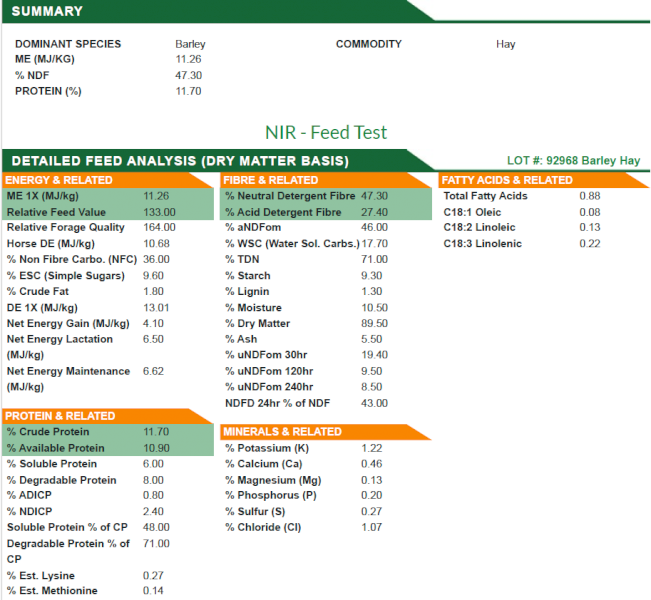The height and width of the screenshot is (600, 651).
Task: Select the FATTY ACIDS & RELATED heading
Action: (508, 180)
